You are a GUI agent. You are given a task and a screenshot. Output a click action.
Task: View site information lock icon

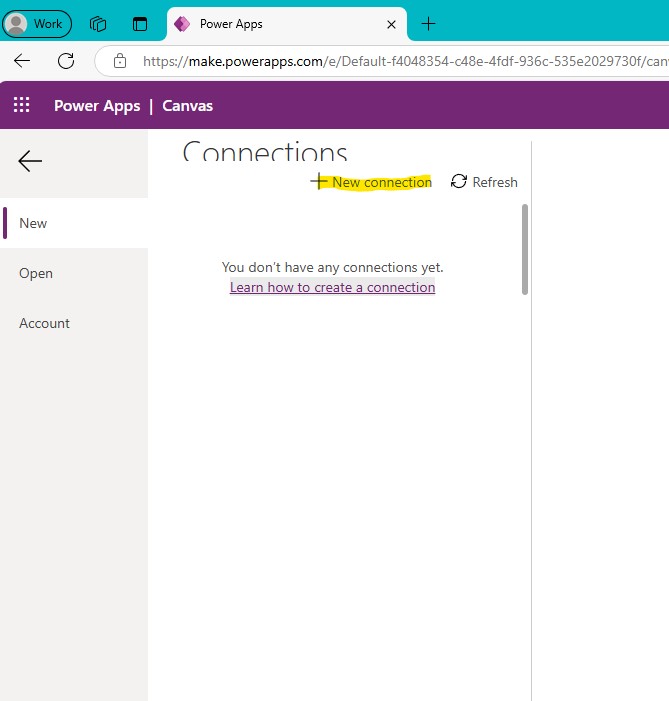click(120, 60)
